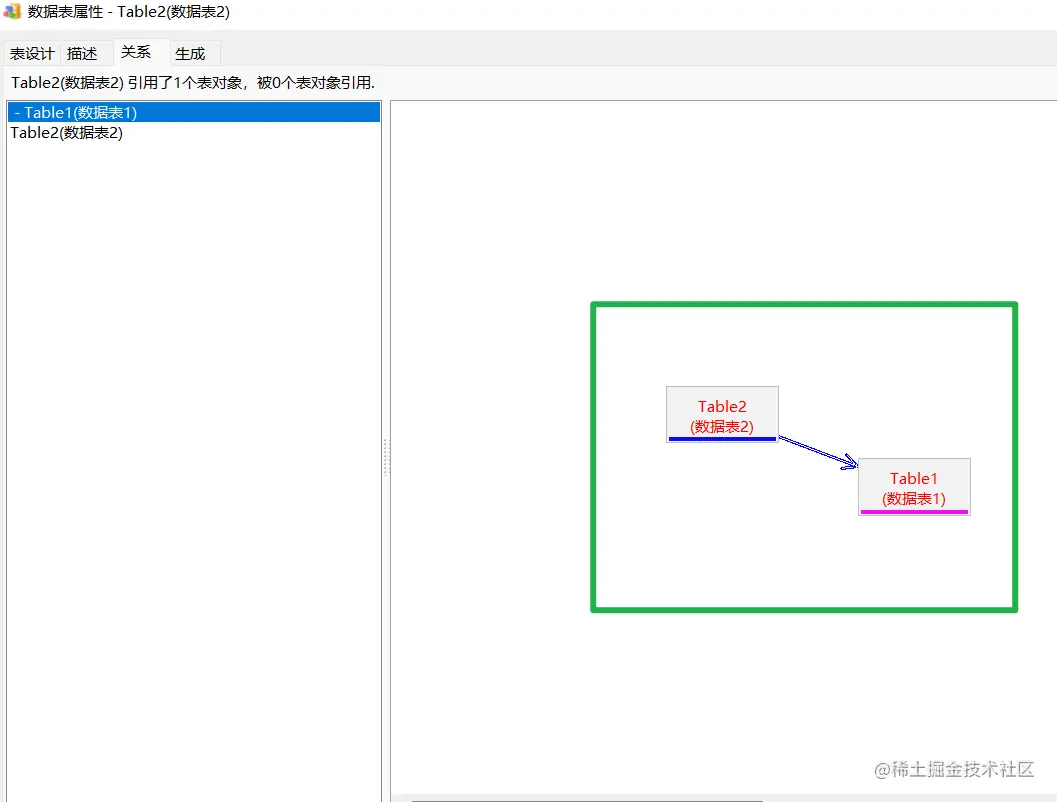Click the Table2 node in diagram
This screenshot has height=802, width=1057.
point(722,414)
